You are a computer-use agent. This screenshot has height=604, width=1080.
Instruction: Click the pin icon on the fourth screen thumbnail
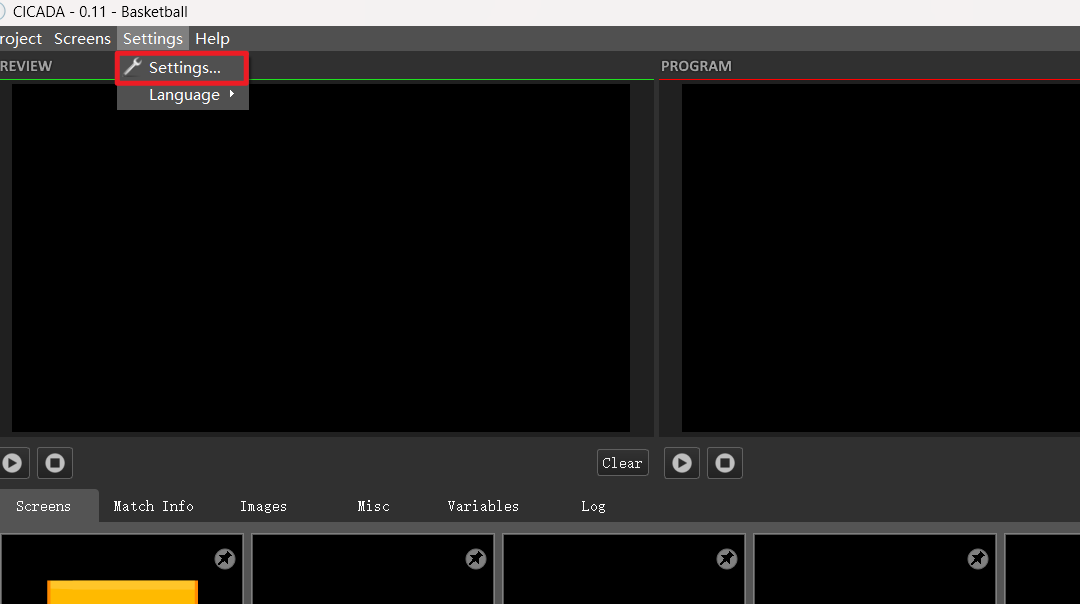pyautogui.click(x=978, y=559)
